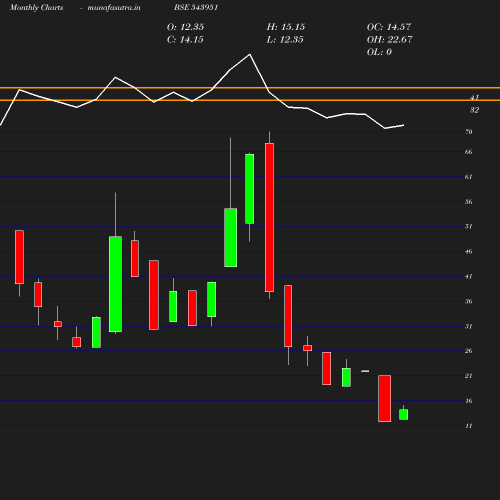Viewport: 500px width, 500px height.
Task: Click the 'OH: 22.67' value
Action: coord(390,40)
